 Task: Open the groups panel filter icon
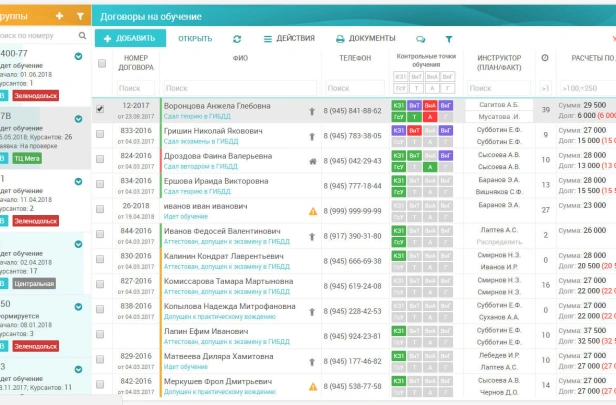(80, 15)
